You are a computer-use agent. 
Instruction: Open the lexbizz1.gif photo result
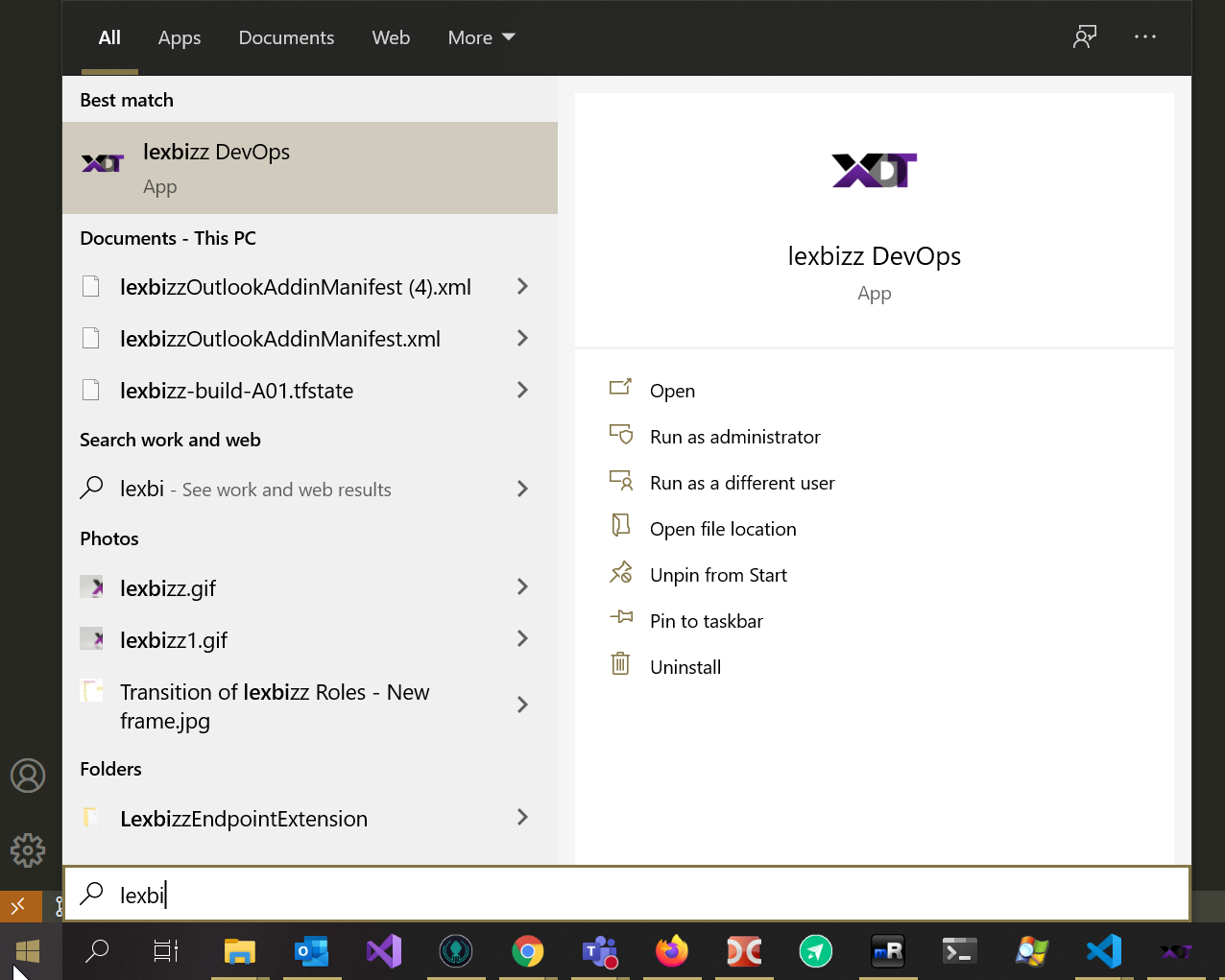pos(174,640)
